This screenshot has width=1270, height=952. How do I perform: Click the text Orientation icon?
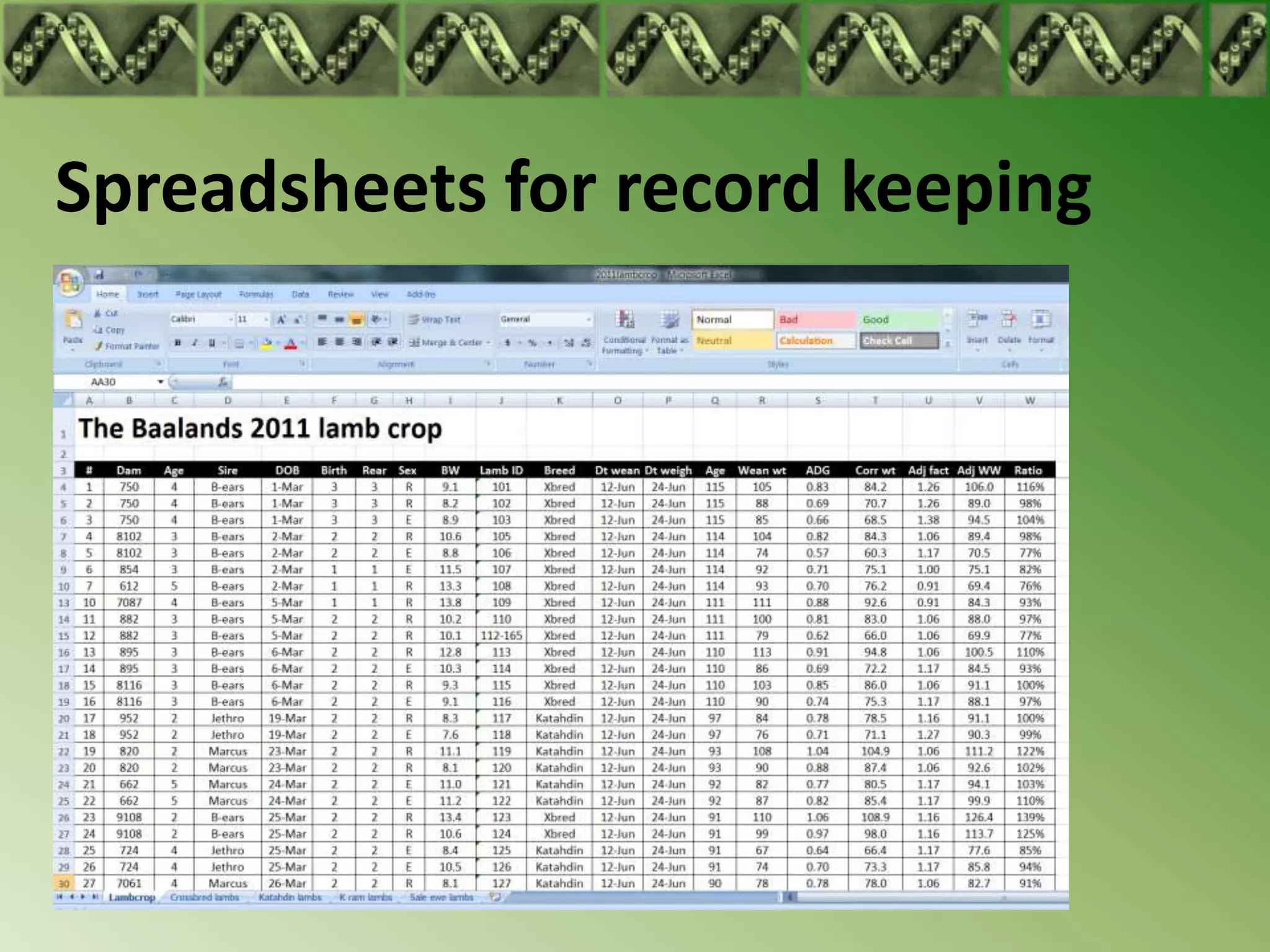tap(376, 319)
